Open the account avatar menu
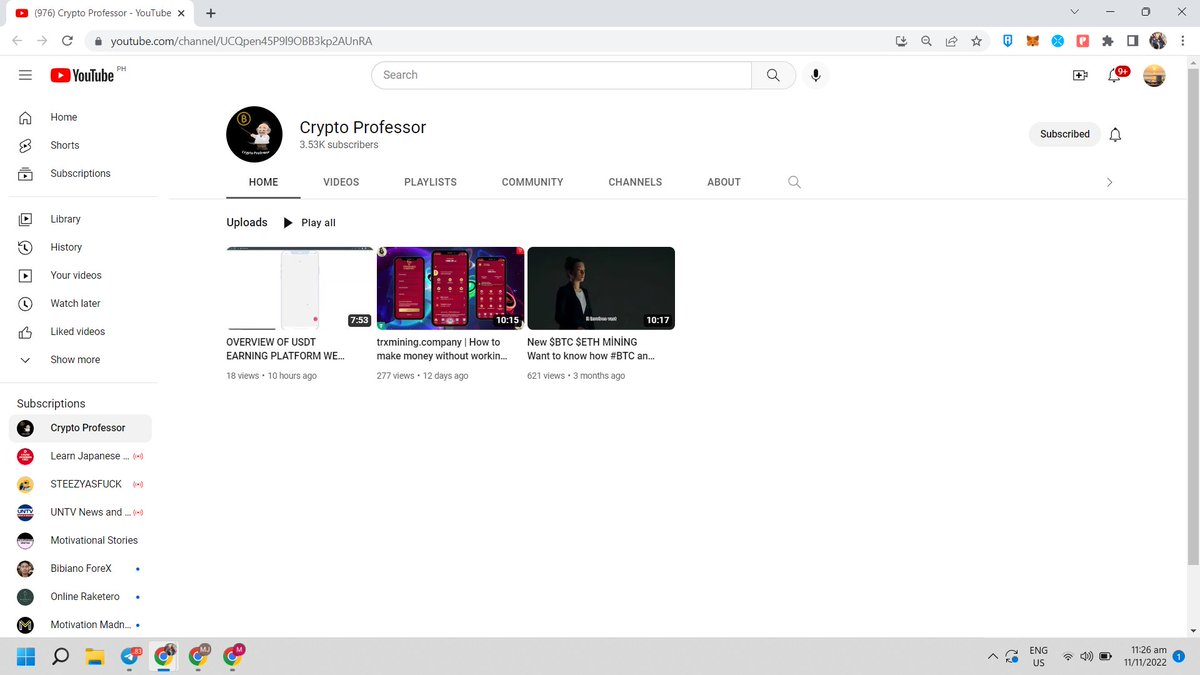Image resolution: width=1200 pixels, height=675 pixels. tap(1154, 75)
